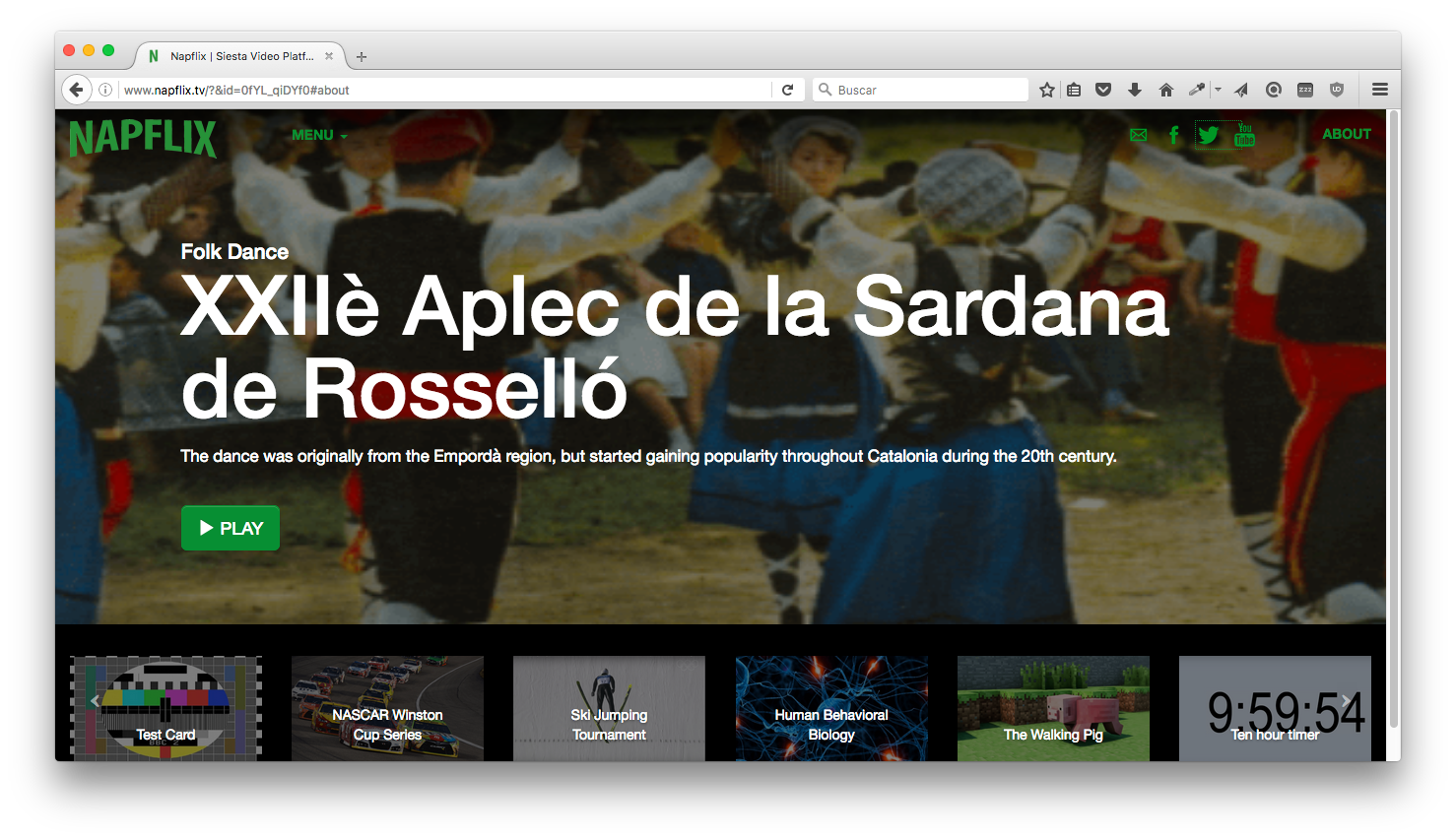Open the ABOUT page link
This screenshot has width=1456, height=840.
[x=1347, y=134]
